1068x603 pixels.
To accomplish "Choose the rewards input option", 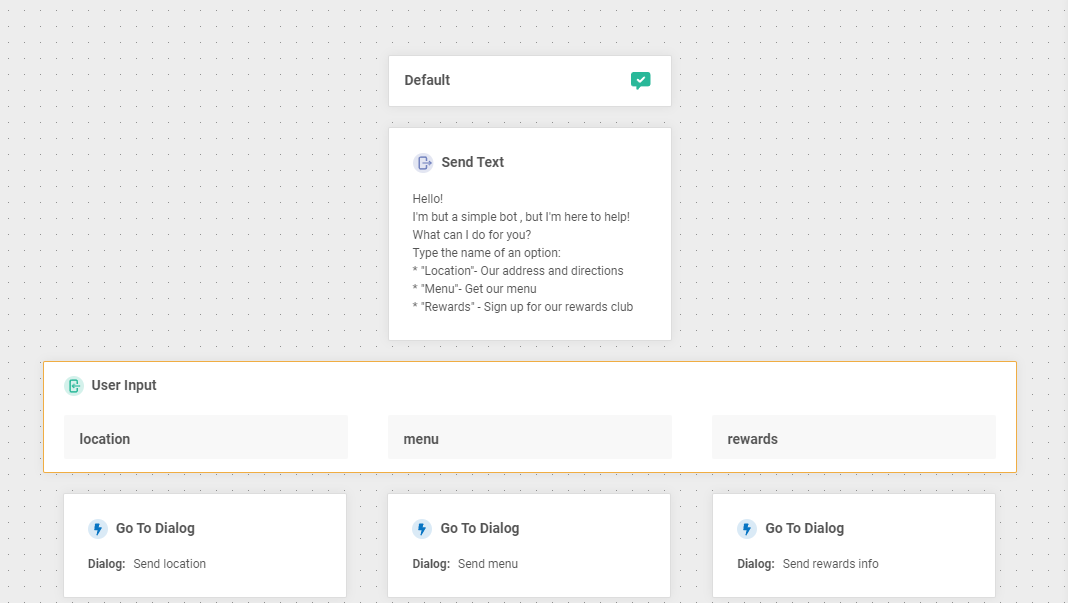I will [854, 438].
